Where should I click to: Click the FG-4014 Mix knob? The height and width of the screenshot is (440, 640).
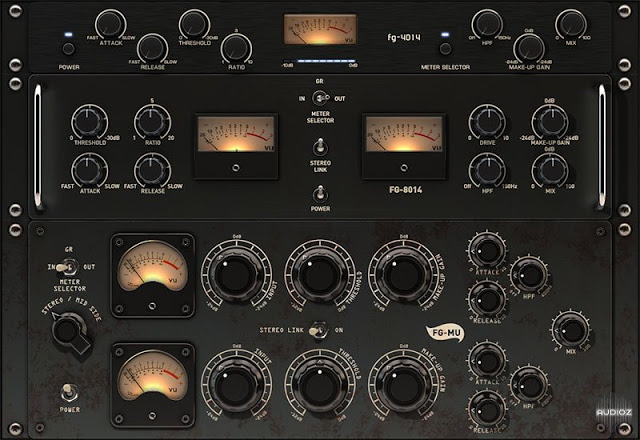[571, 24]
